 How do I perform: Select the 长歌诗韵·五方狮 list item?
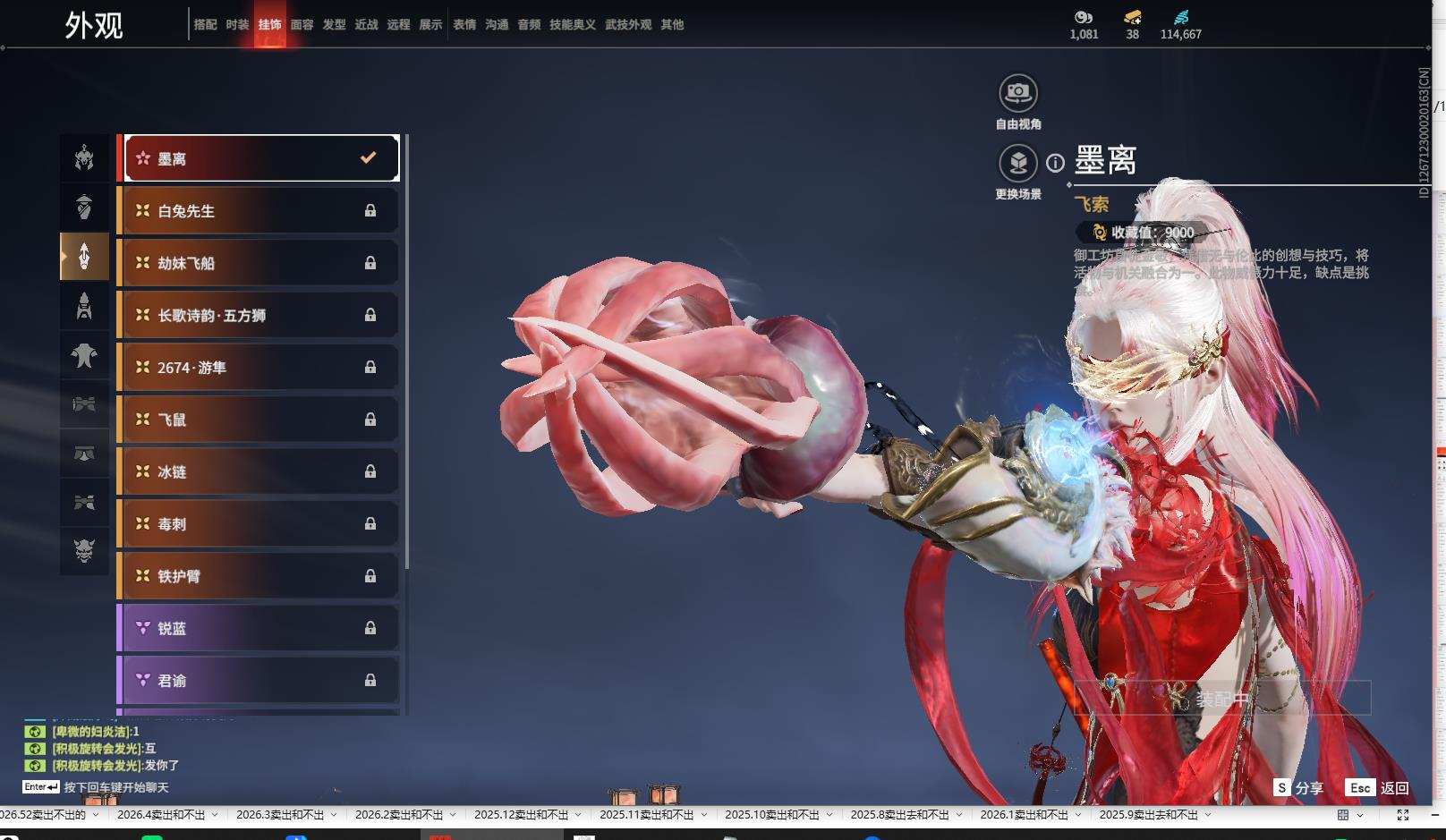(x=258, y=315)
